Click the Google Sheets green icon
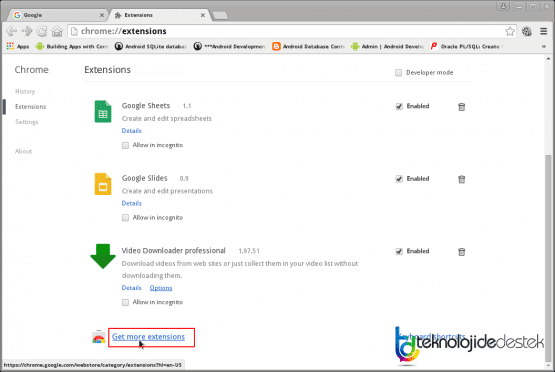 click(x=103, y=111)
